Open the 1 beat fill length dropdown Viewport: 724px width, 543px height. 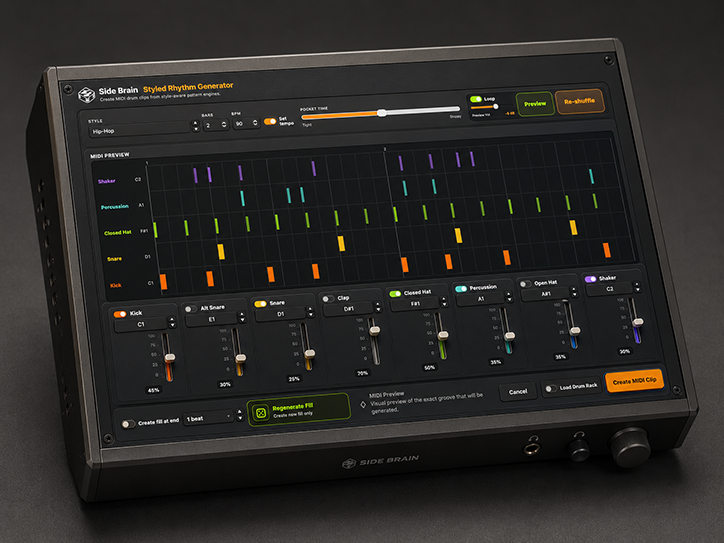pyautogui.click(x=208, y=418)
